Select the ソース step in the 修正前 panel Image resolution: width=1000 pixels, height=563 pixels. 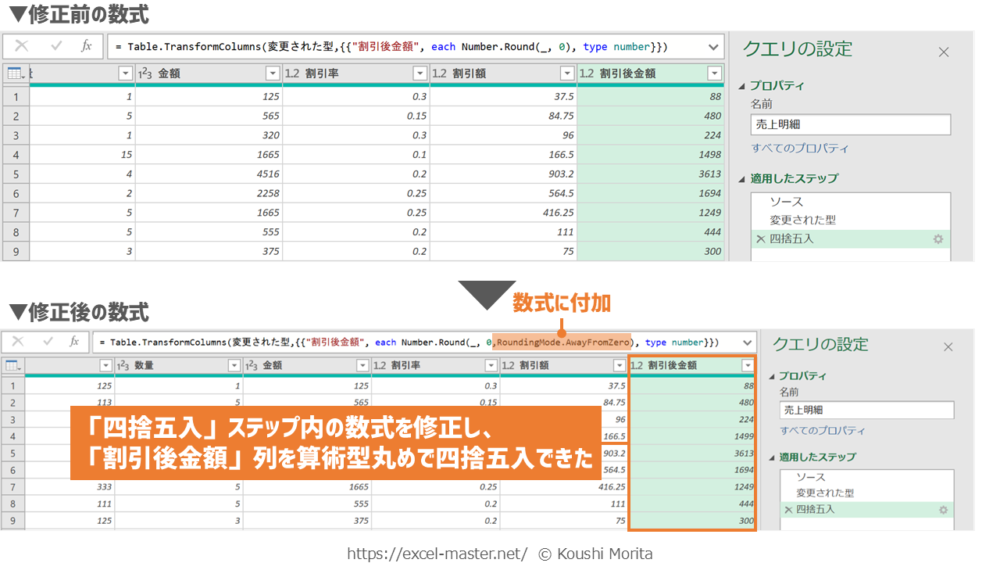click(x=786, y=202)
